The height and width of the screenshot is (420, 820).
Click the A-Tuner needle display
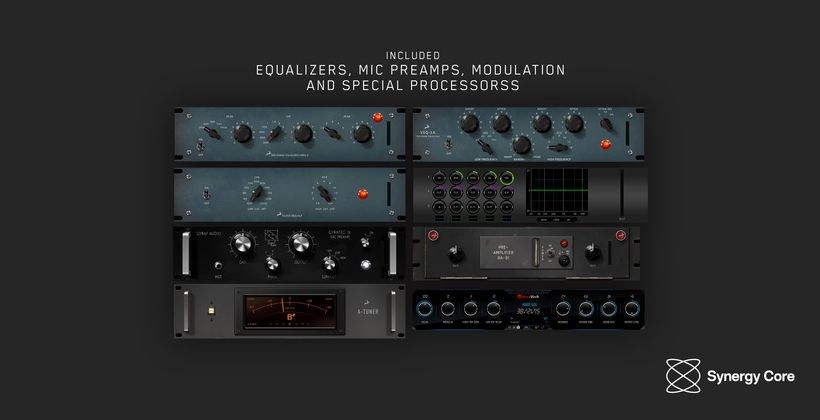[288, 308]
